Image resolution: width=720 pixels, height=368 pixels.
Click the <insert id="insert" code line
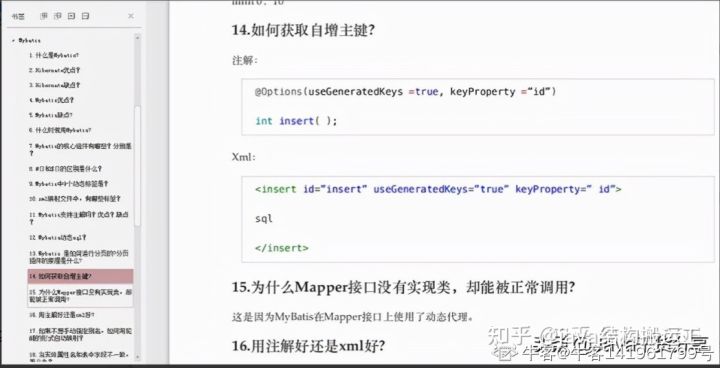(438, 189)
